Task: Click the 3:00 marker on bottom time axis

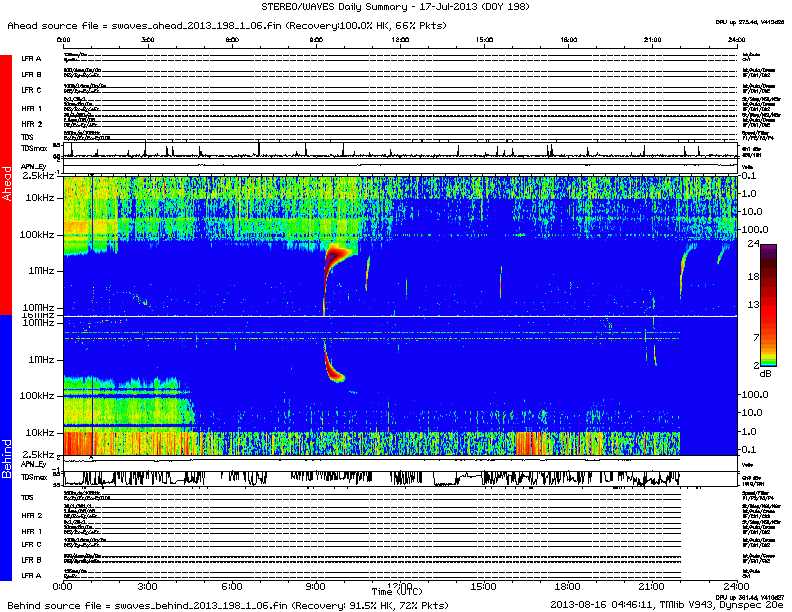Action: point(147,585)
